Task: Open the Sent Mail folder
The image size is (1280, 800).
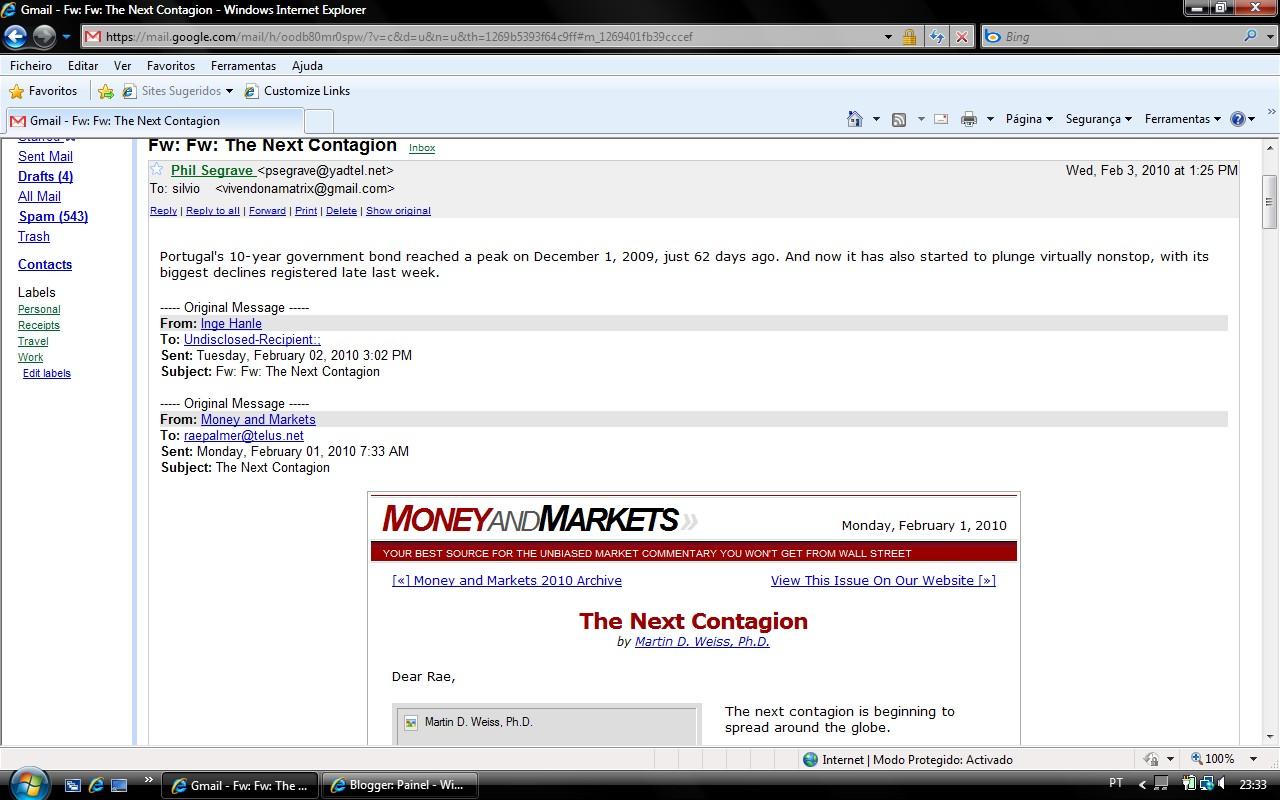Action: tap(45, 156)
